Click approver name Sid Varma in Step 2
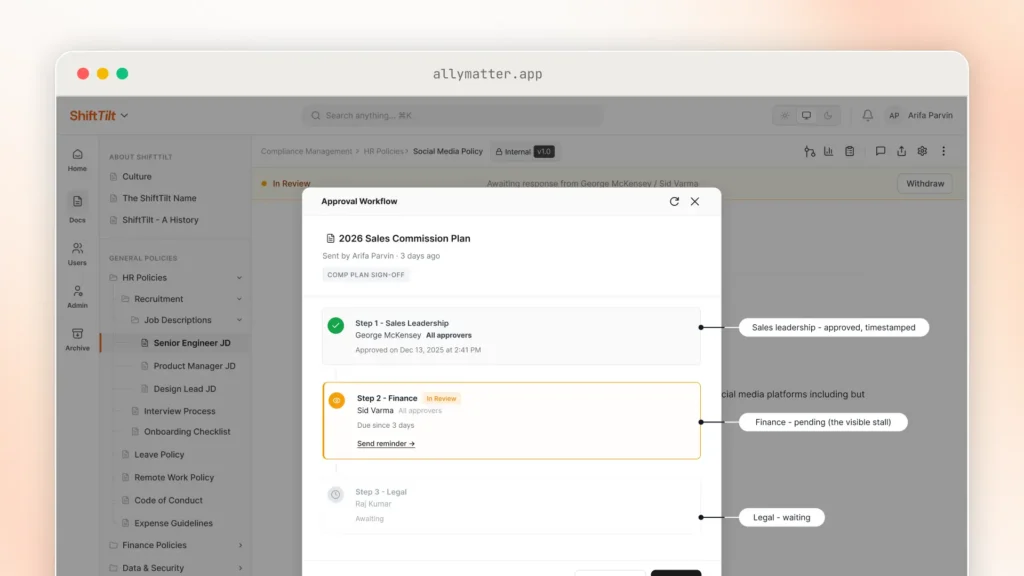 click(x=375, y=410)
